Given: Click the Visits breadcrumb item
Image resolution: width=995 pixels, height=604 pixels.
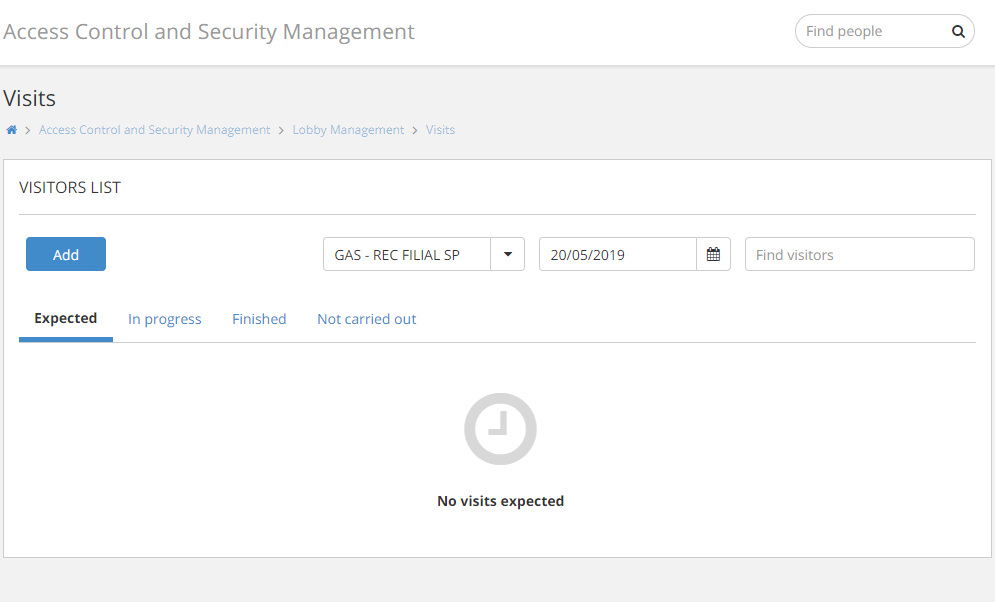Looking at the screenshot, I should tap(440, 130).
